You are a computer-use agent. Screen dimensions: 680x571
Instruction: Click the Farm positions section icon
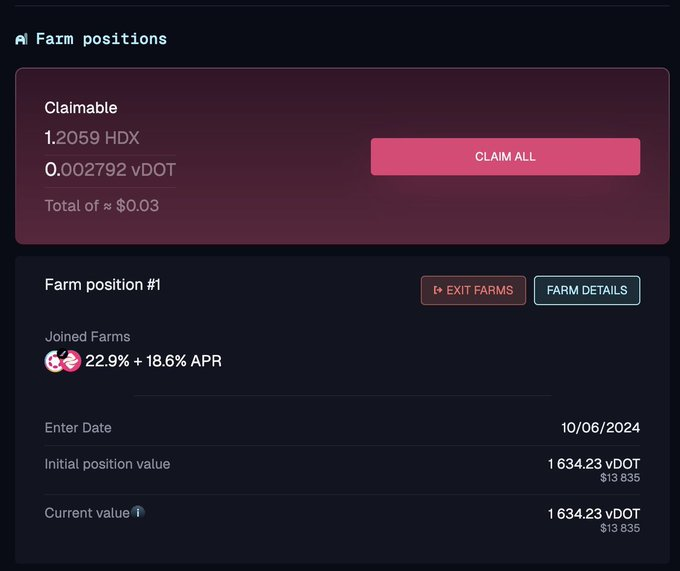click(21, 39)
